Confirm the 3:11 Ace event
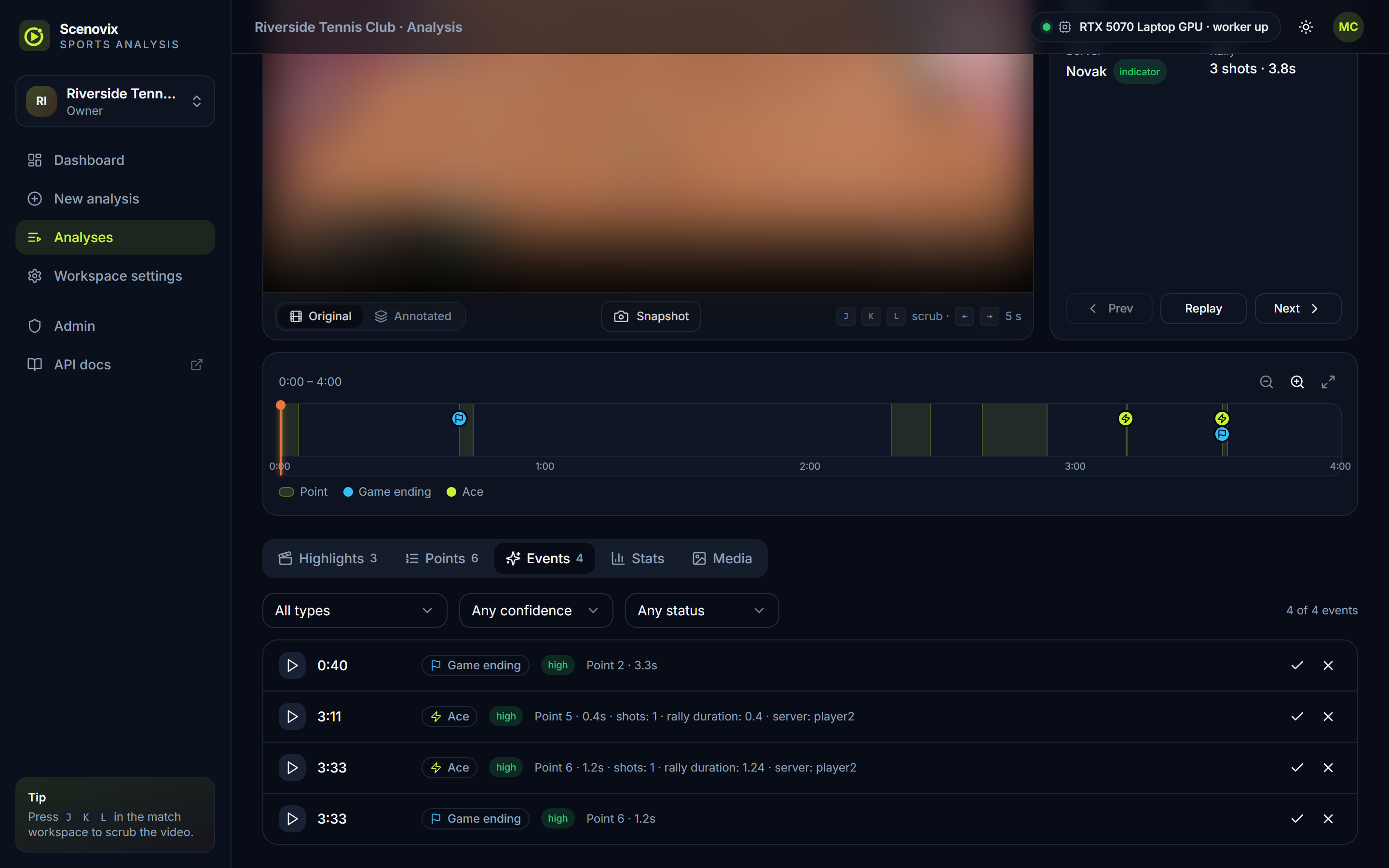1389x868 pixels. click(x=1297, y=717)
